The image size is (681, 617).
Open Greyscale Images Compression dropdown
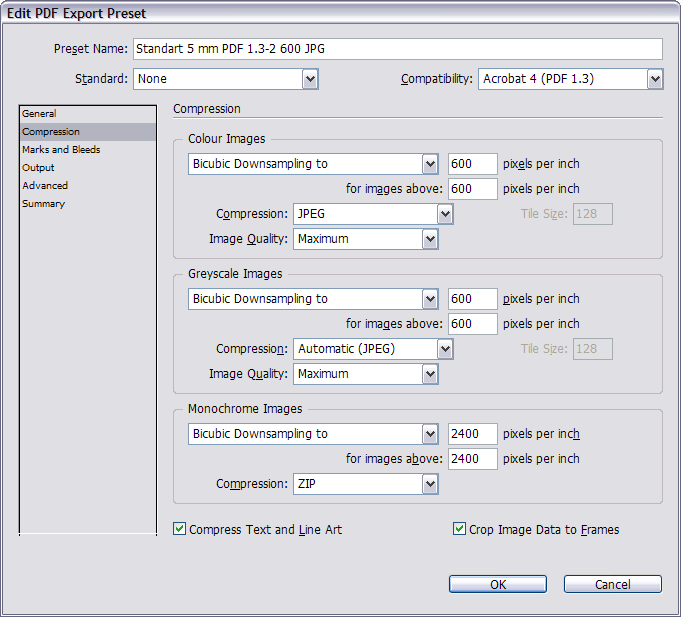click(373, 349)
